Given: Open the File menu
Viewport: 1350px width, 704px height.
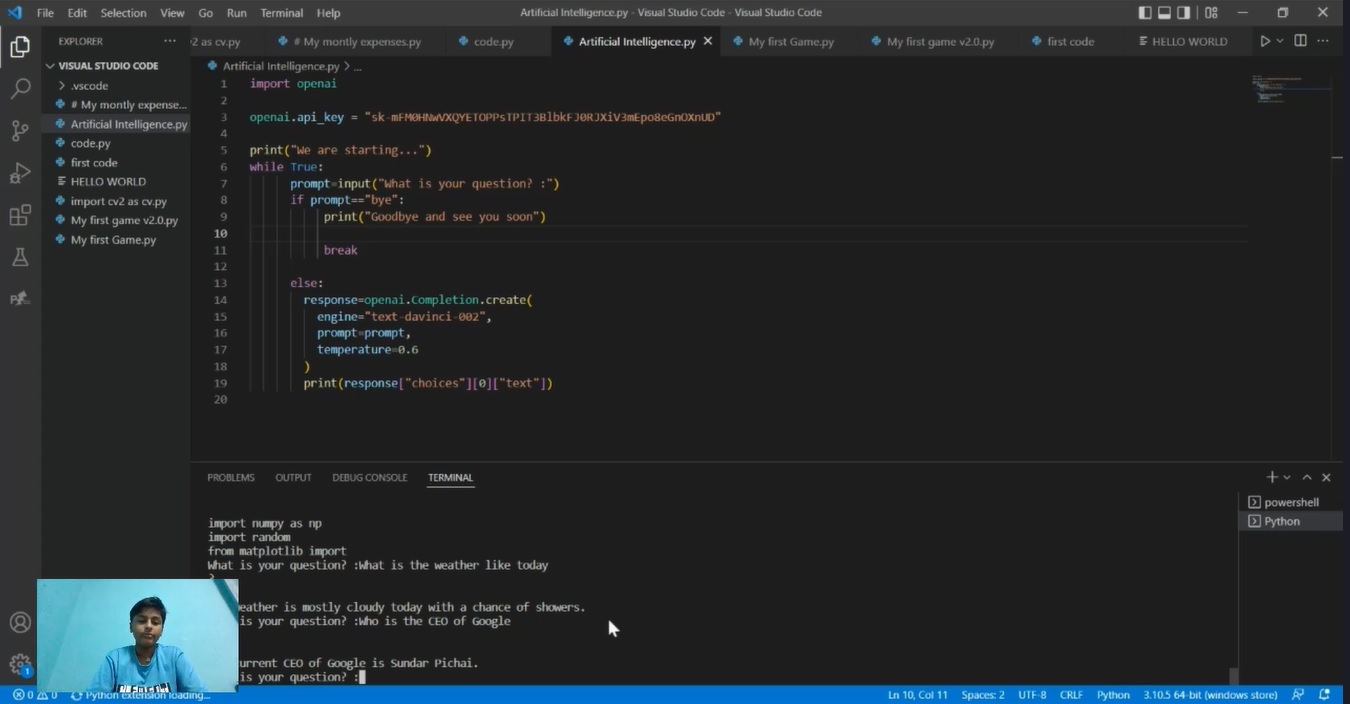Looking at the screenshot, I should tap(45, 13).
